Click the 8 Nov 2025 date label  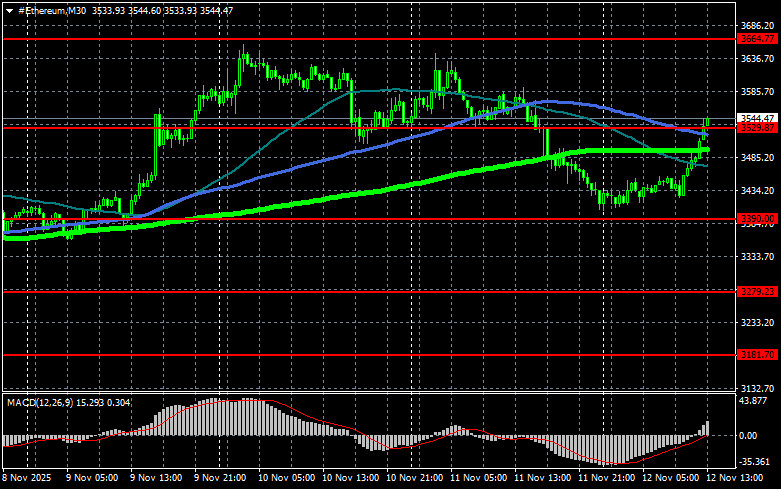(27, 478)
